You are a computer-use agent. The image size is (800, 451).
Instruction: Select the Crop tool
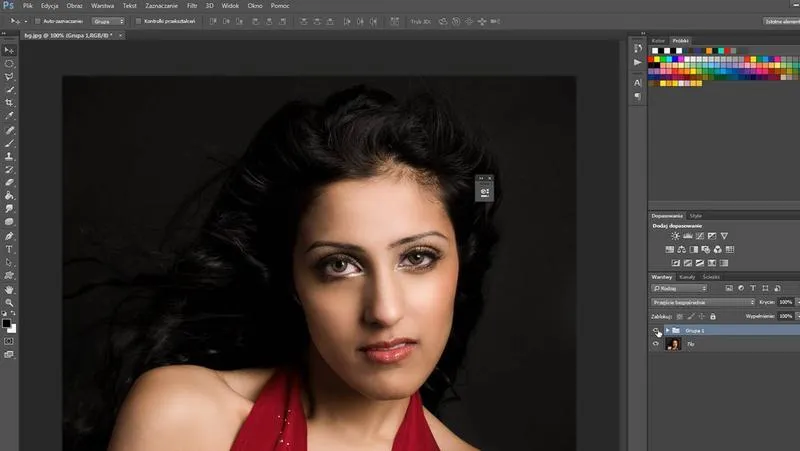click(10, 103)
